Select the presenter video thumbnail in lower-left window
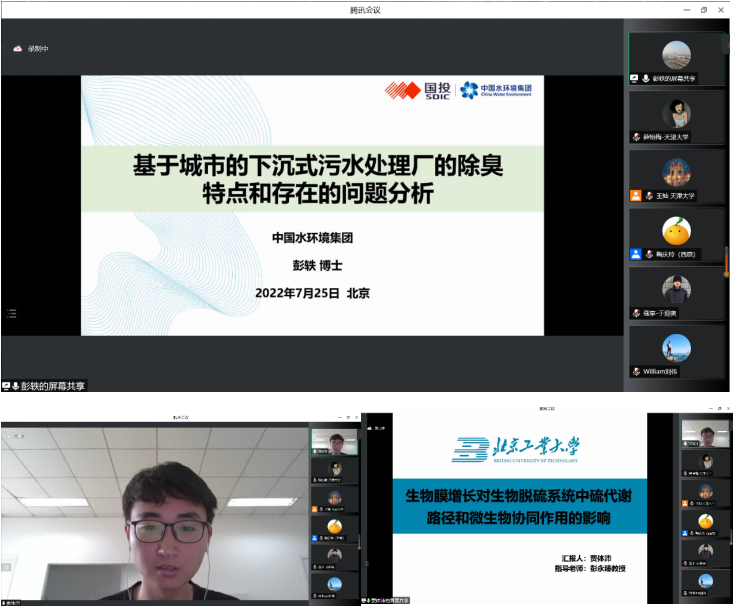 coord(335,442)
